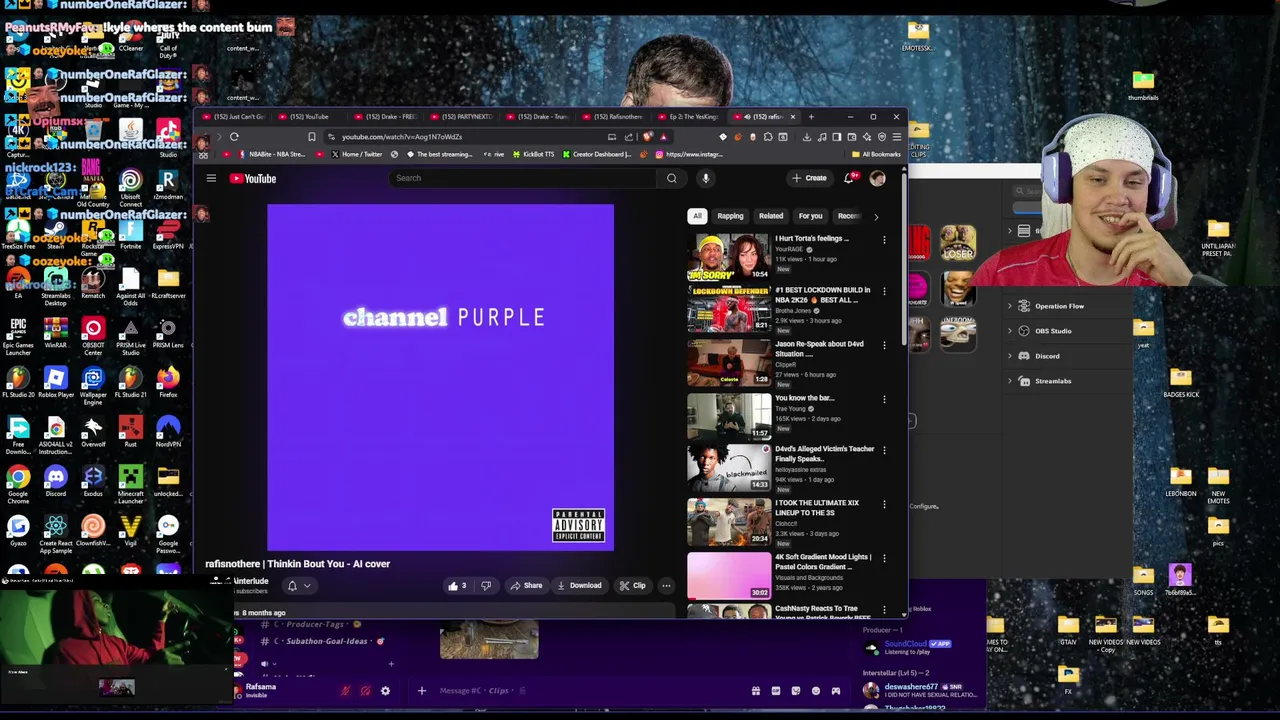Click the YouTube search input field

point(523,178)
